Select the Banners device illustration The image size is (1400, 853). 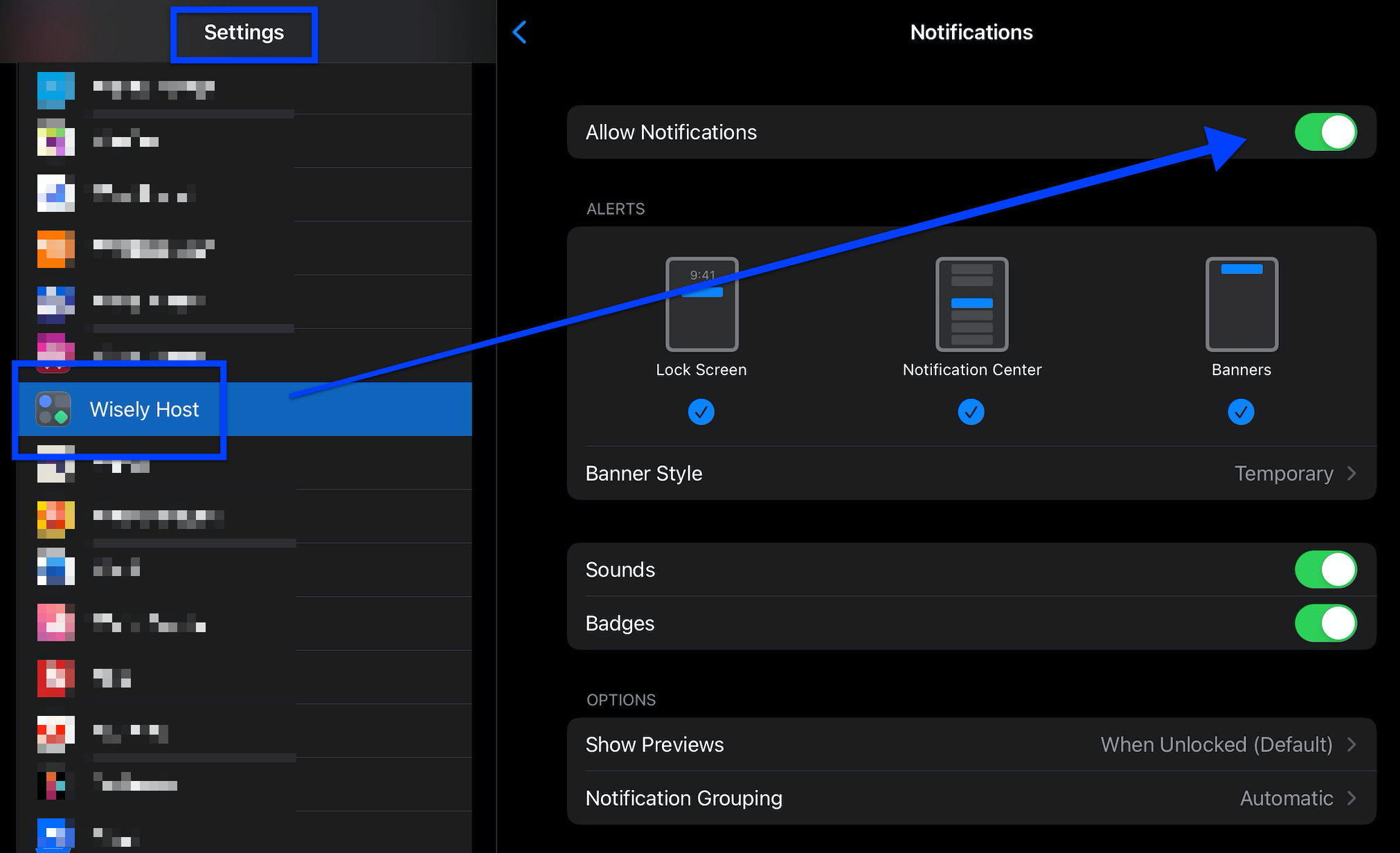(1241, 305)
